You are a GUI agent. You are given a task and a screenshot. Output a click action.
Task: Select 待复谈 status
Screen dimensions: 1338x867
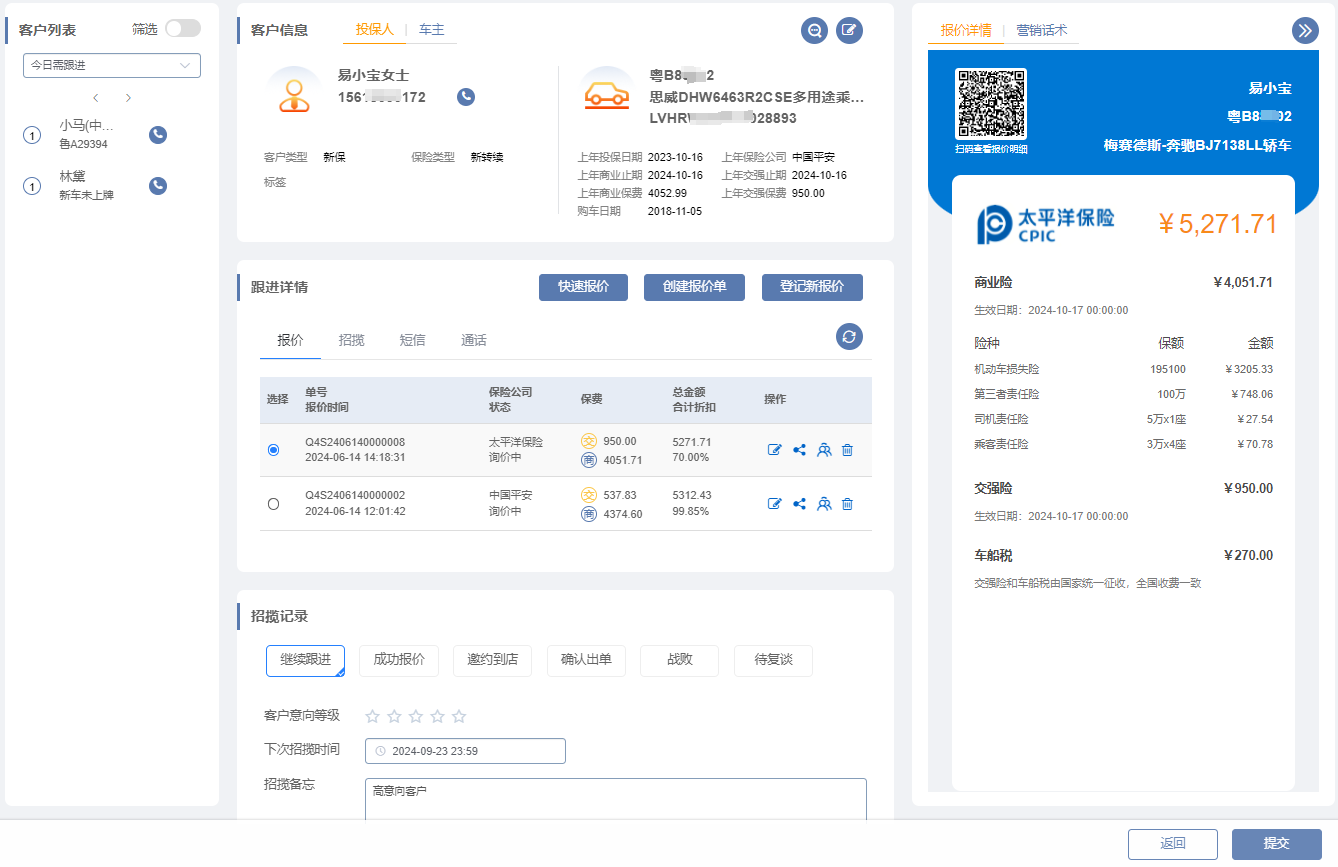pyautogui.click(x=773, y=660)
